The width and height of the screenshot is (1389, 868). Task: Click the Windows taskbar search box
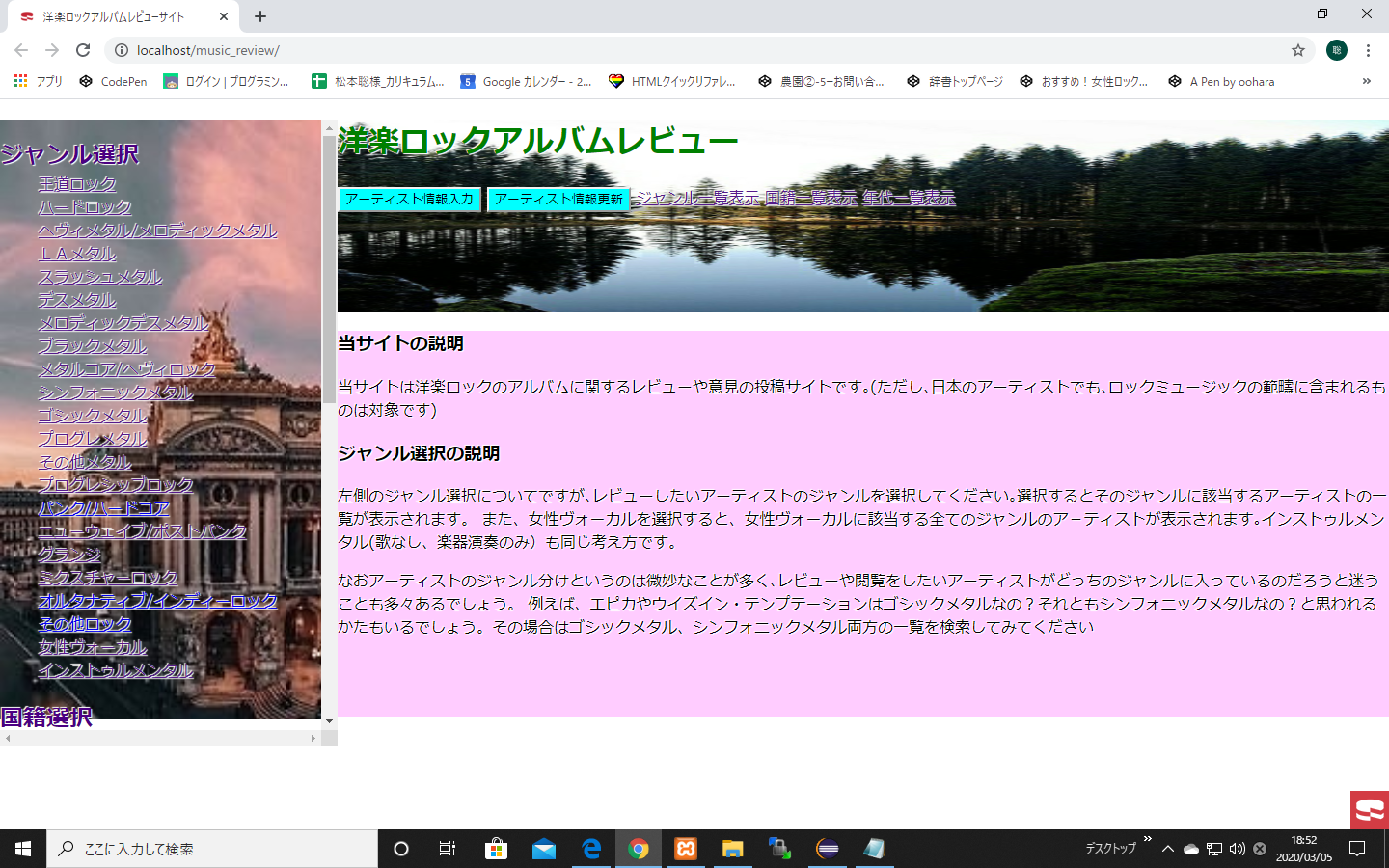212,849
